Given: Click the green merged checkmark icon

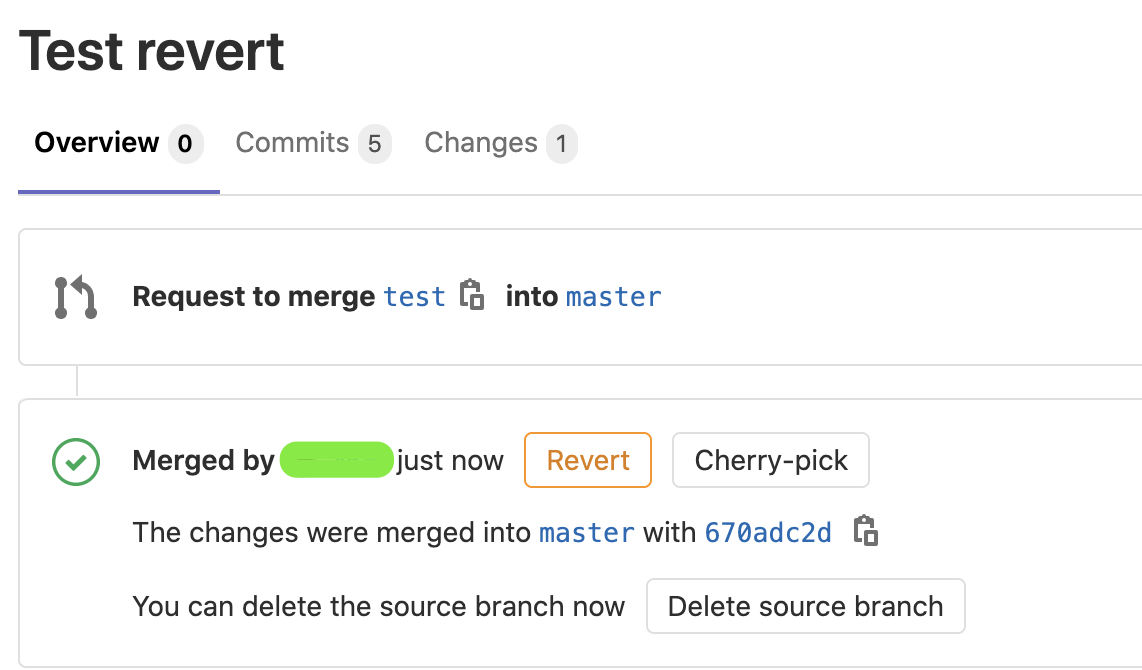Looking at the screenshot, I should coord(76,462).
